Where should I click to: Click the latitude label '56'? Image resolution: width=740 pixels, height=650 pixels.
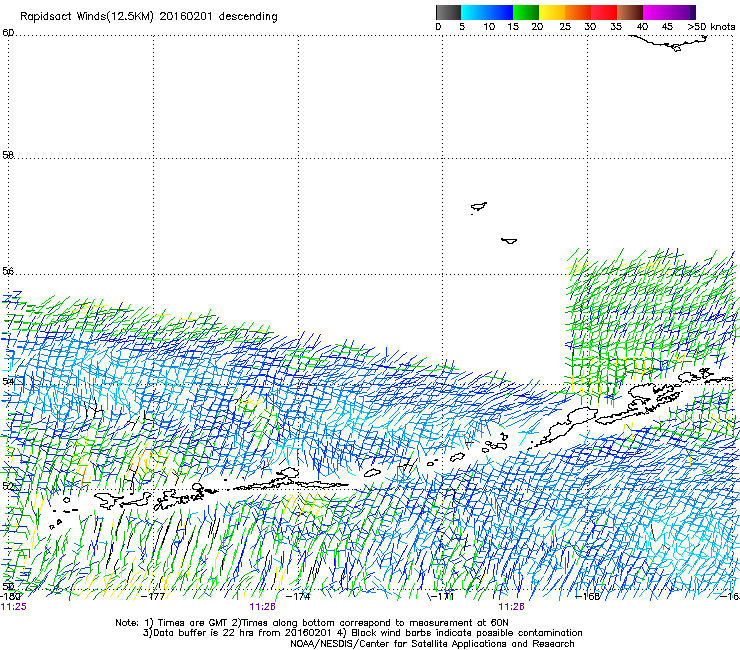pos(8,271)
